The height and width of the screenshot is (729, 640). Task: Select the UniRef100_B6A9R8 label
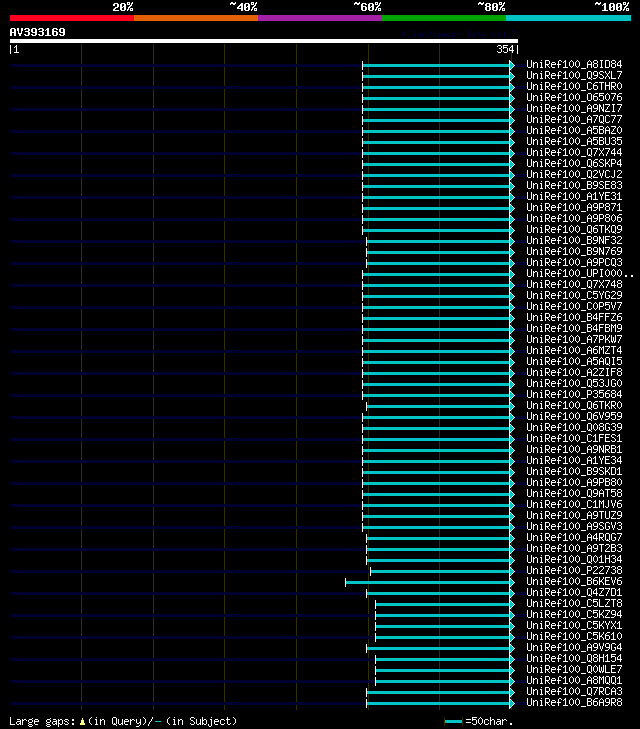click(574, 702)
